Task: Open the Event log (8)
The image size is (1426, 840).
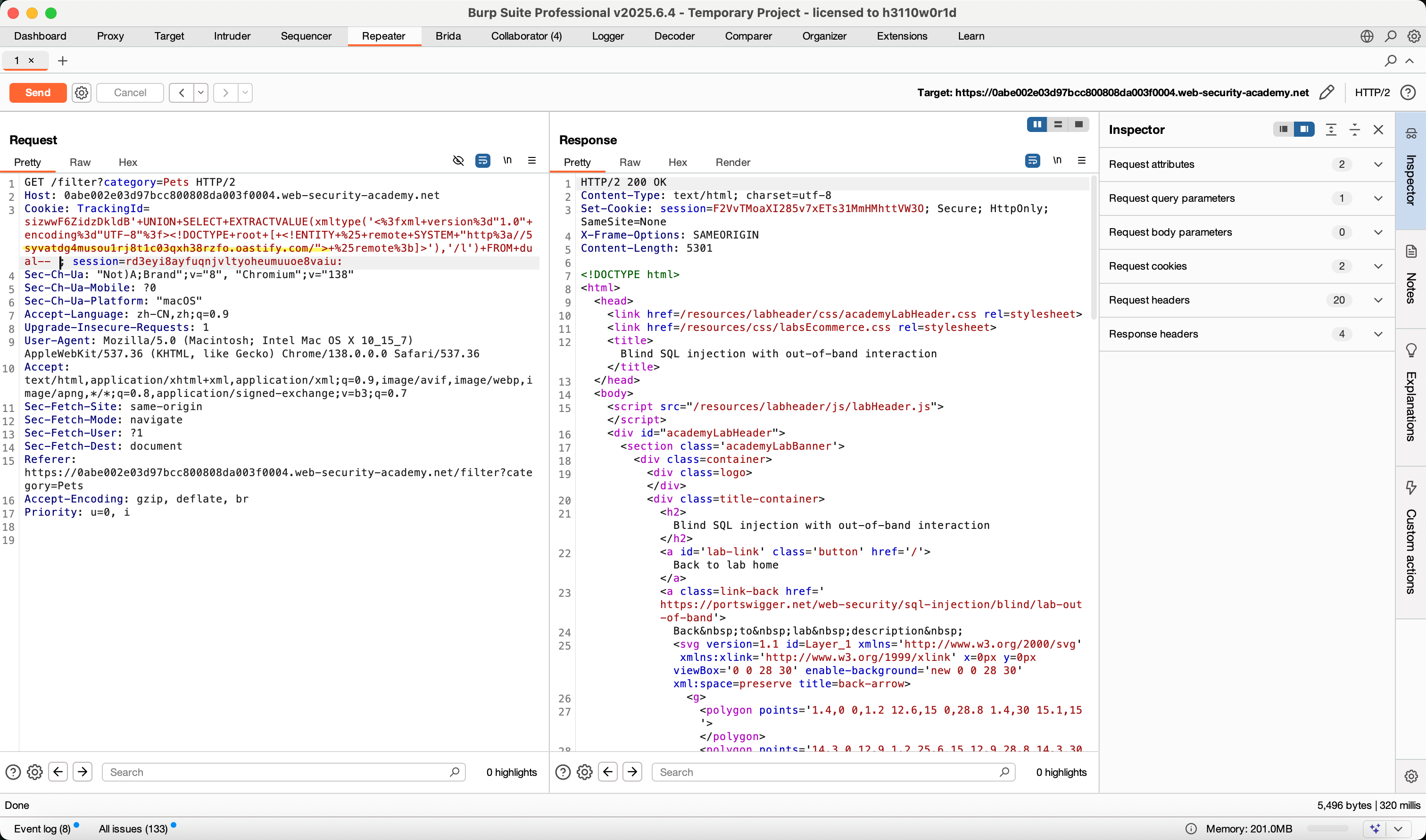Action: click(42, 829)
